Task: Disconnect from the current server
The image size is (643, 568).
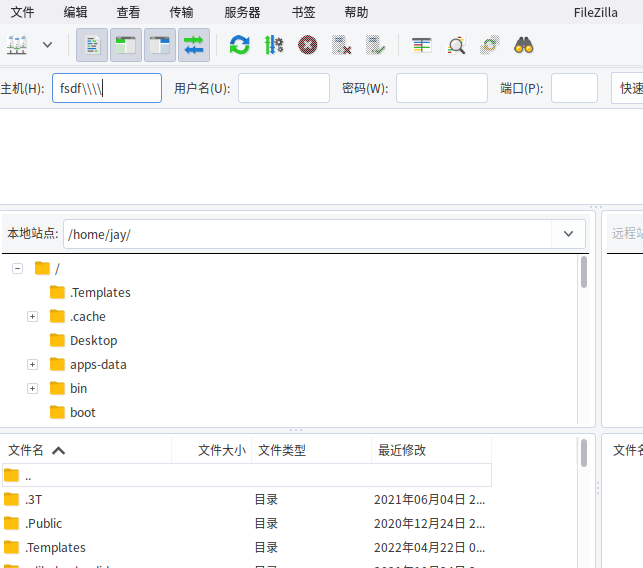Action: [342, 45]
